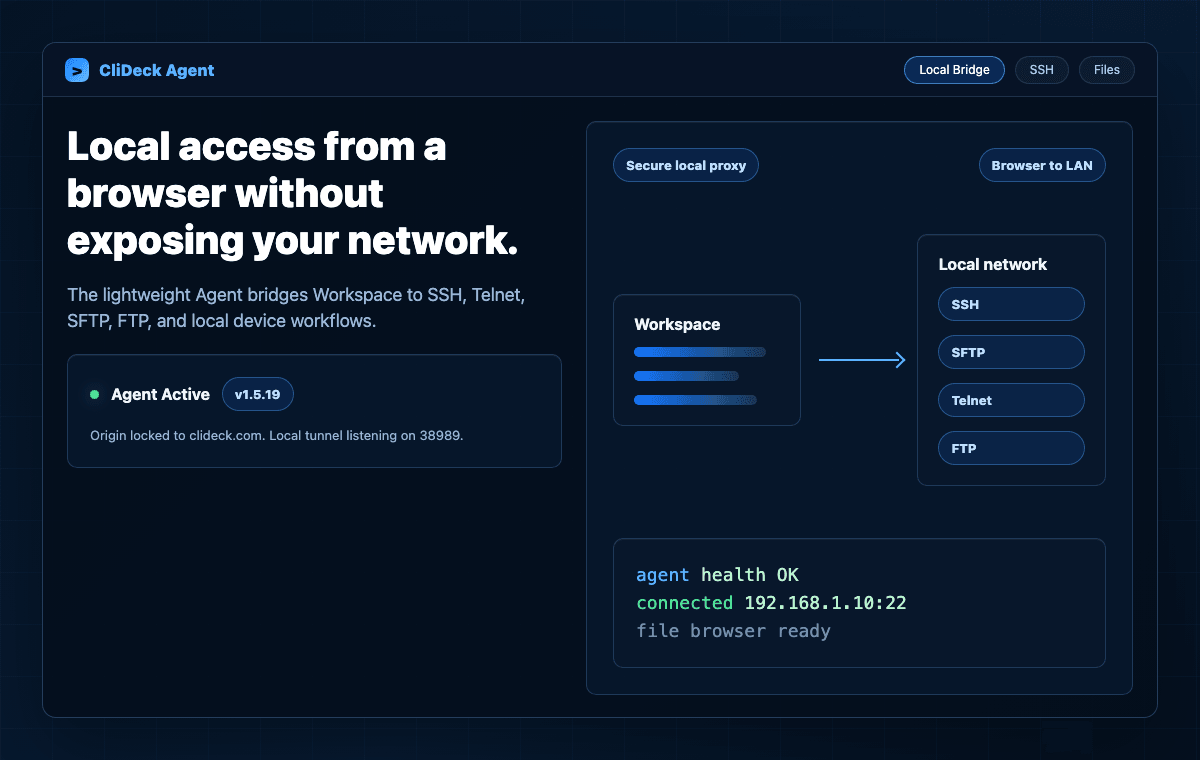The width and height of the screenshot is (1200, 760).
Task: Click the bottom blue bar in Workspace card
Action: 695,400
